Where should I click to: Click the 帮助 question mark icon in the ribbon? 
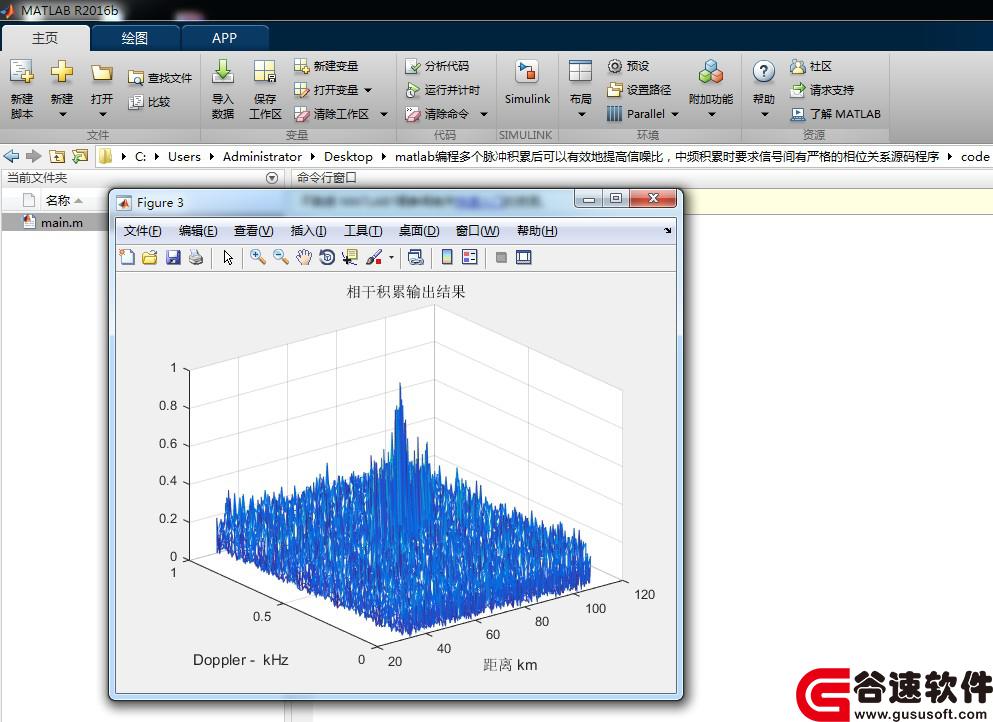(x=764, y=72)
